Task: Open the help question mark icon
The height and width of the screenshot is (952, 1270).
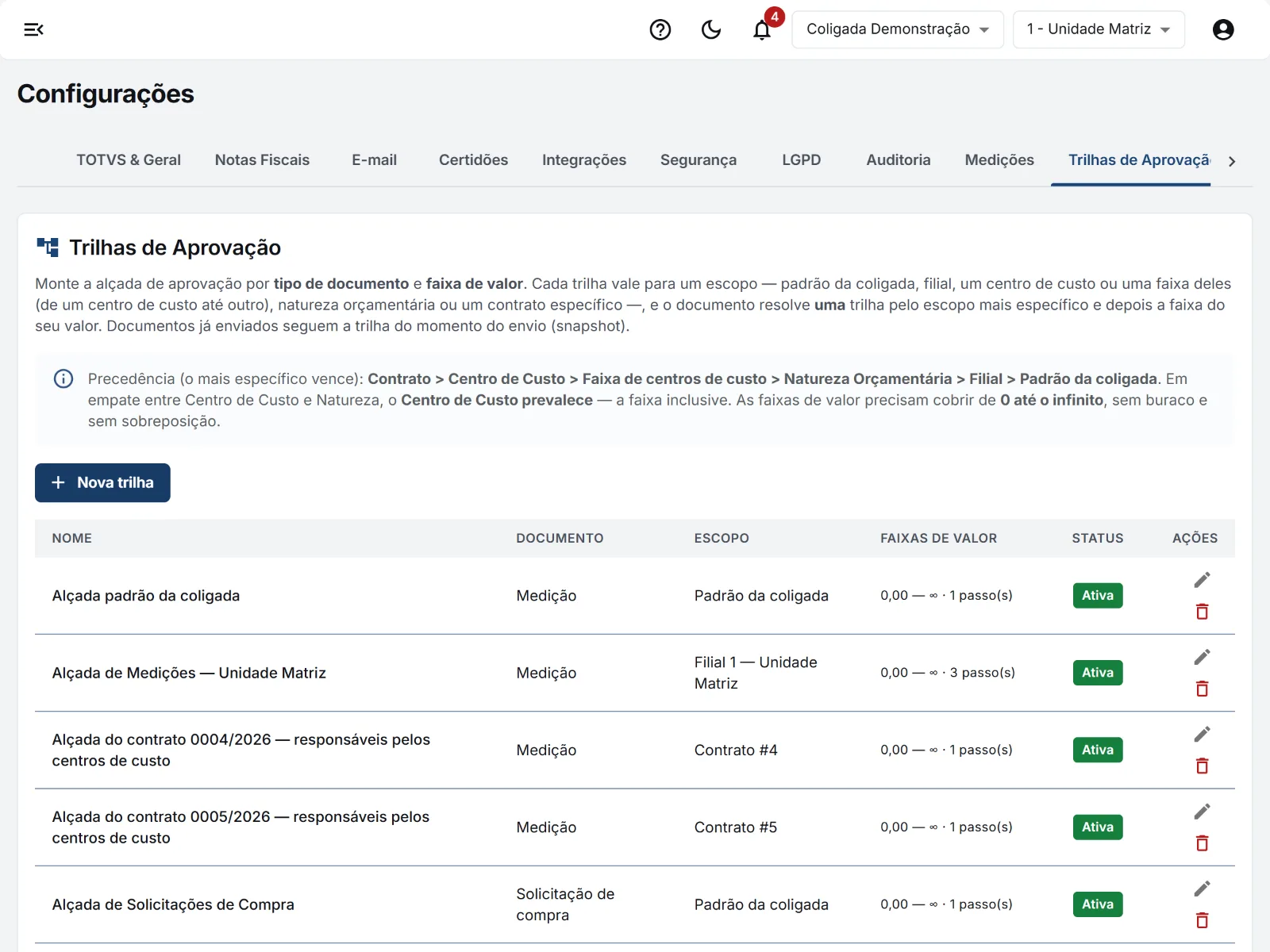Action: (660, 29)
